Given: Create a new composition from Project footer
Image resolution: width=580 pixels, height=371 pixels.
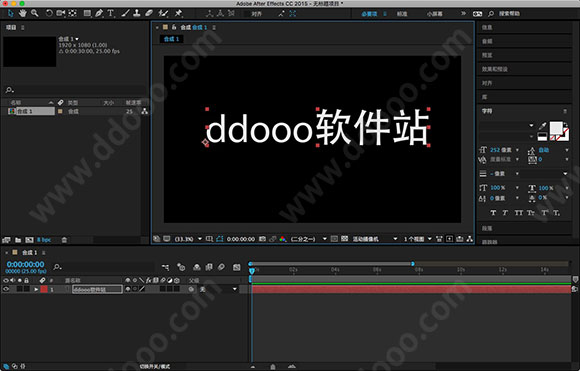Looking at the screenshot, I should click(x=29, y=240).
